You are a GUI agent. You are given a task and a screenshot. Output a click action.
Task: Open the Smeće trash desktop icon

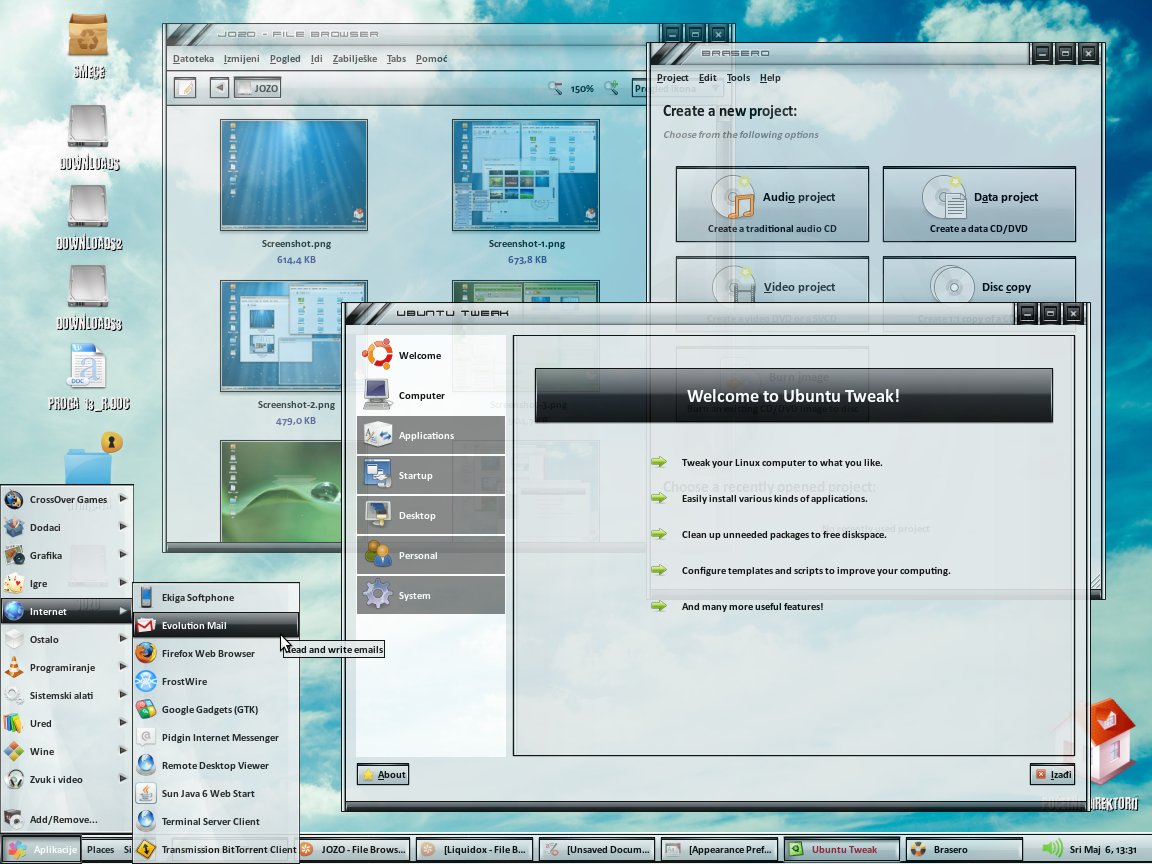coord(88,37)
